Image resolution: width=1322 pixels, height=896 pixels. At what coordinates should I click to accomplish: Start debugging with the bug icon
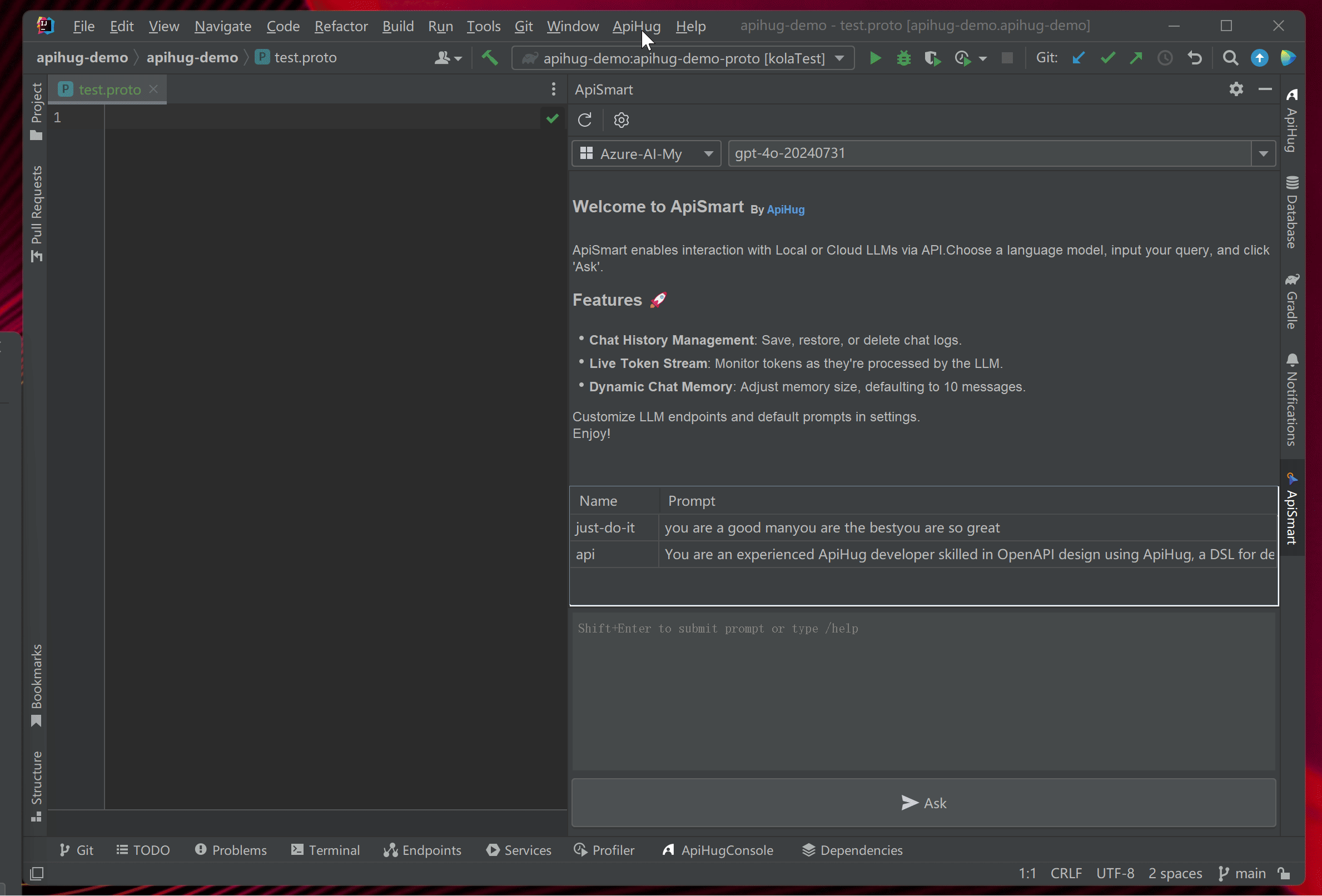point(903,57)
